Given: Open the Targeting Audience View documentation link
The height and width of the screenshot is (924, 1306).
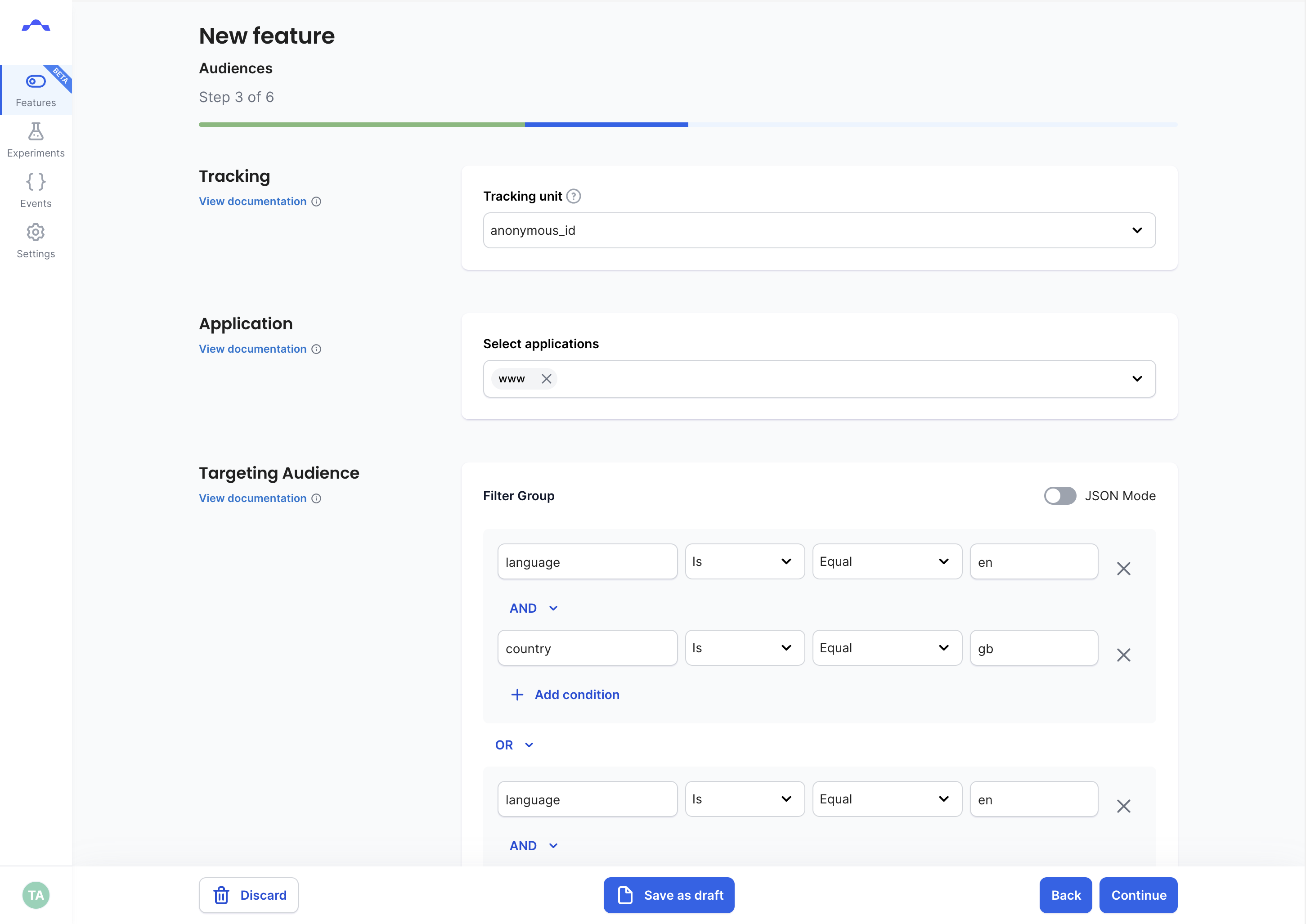Looking at the screenshot, I should point(253,498).
